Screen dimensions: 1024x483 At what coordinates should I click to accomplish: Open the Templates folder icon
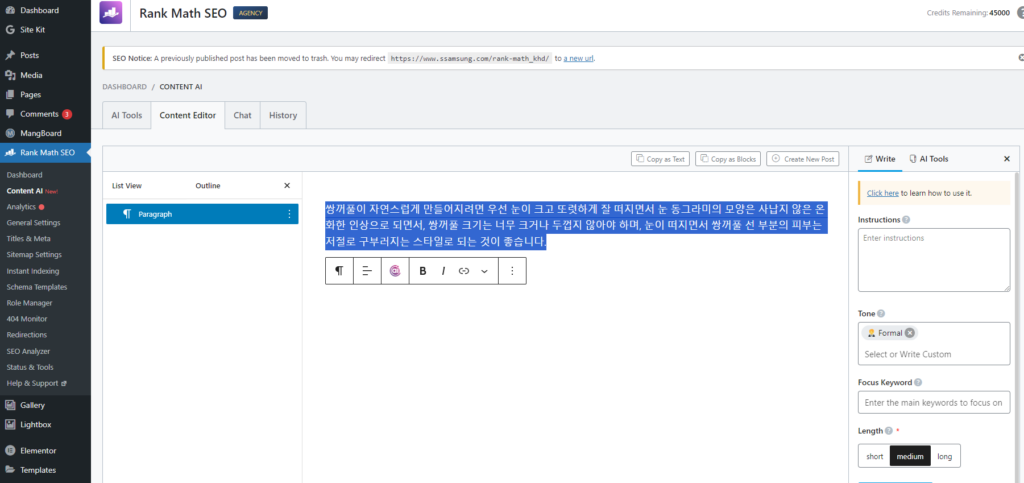10,470
